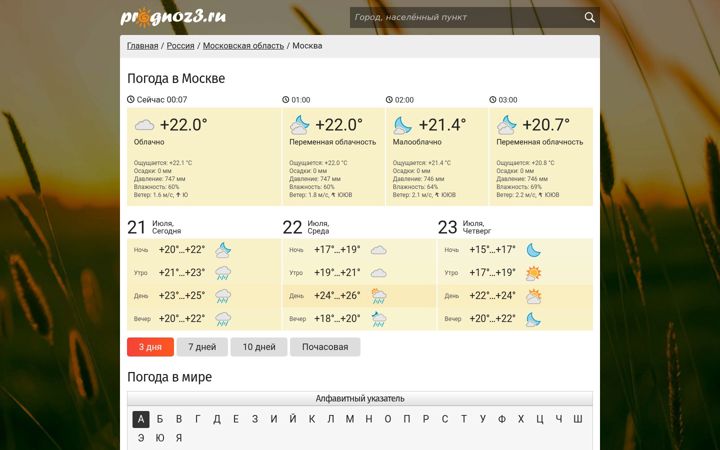
Task: Click the search magnifier icon
Action: 590,17
